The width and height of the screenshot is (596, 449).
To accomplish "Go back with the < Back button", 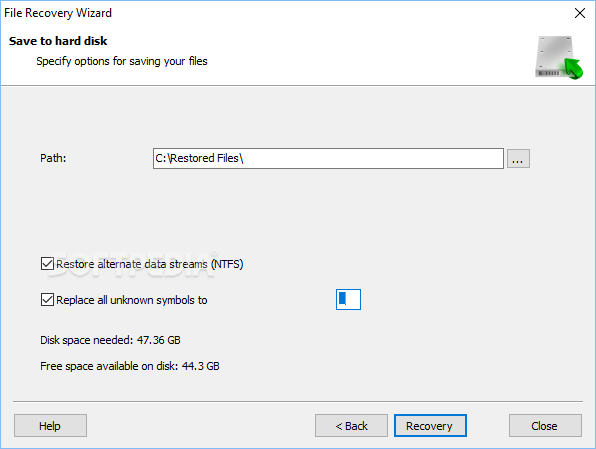I will pyautogui.click(x=351, y=425).
